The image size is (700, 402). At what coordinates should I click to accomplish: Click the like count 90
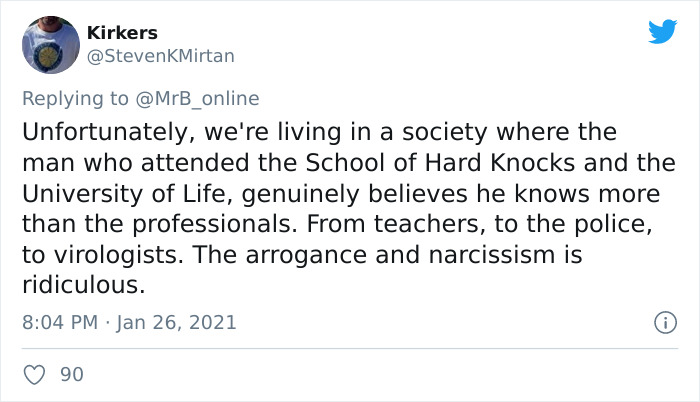pos(71,375)
